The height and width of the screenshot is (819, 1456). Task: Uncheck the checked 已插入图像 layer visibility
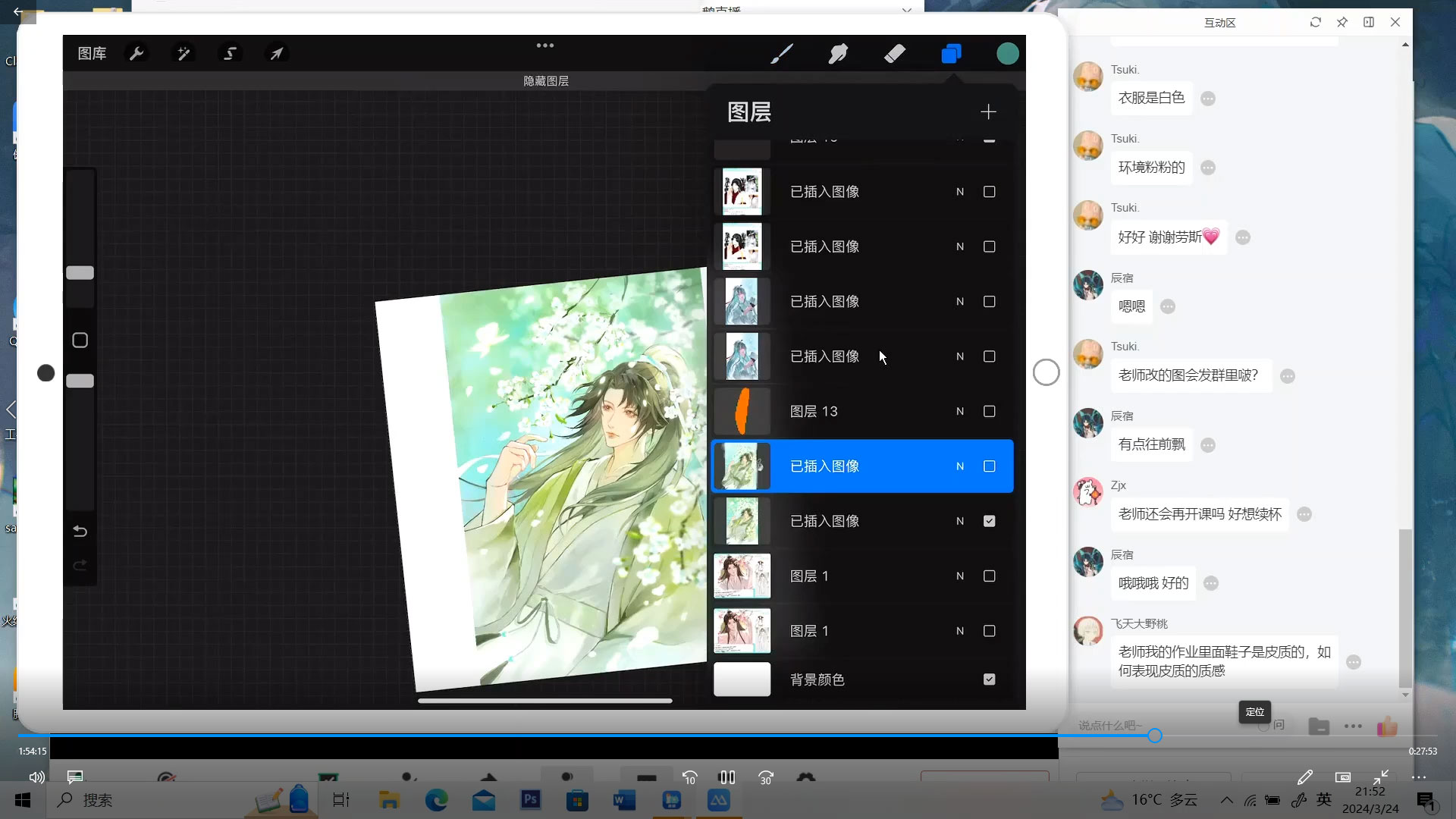pyautogui.click(x=989, y=521)
